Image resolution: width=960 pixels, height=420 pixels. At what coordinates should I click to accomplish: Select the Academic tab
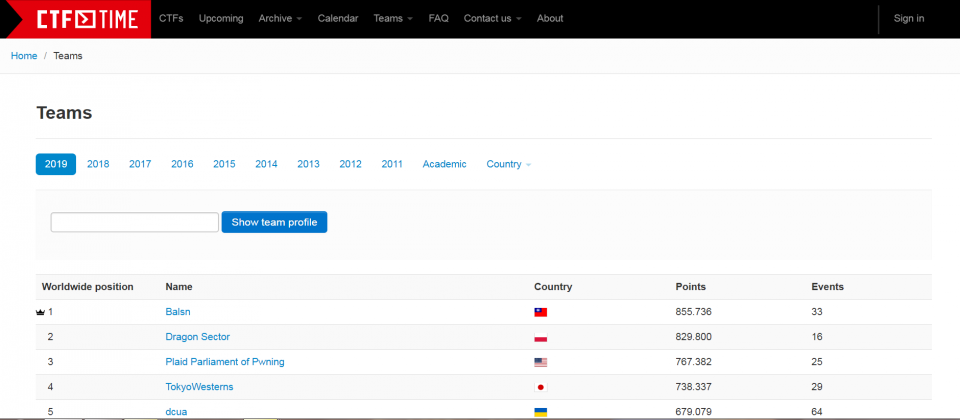444,164
